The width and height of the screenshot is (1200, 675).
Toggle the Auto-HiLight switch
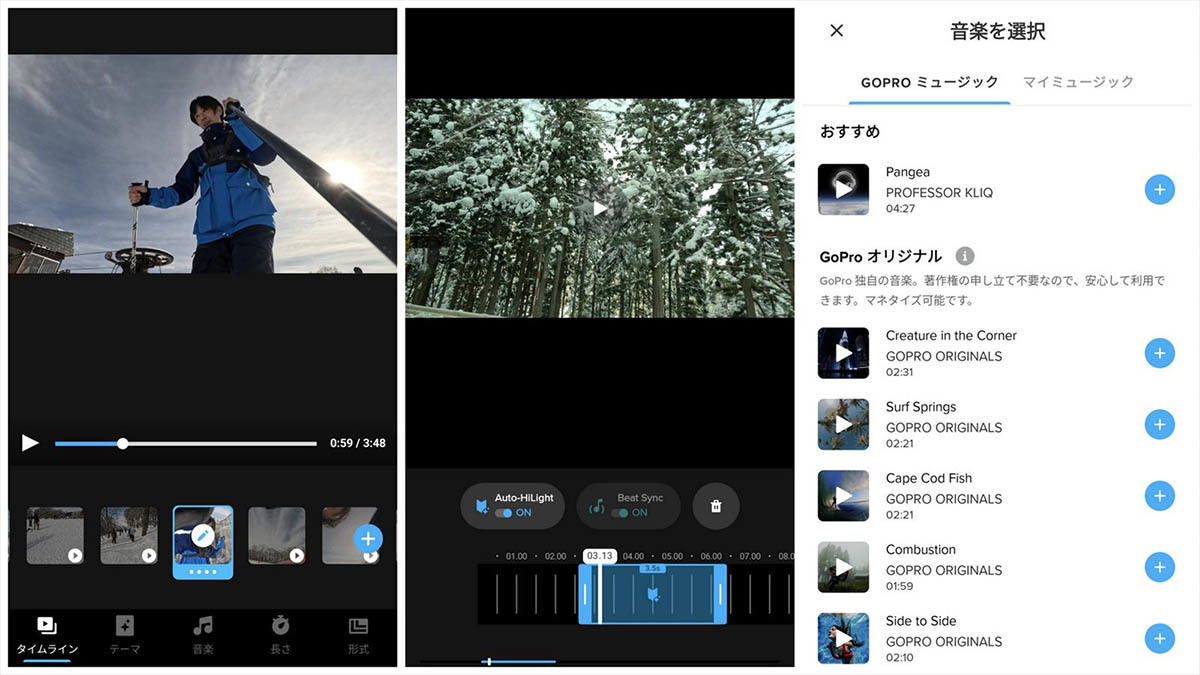click(x=503, y=513)
